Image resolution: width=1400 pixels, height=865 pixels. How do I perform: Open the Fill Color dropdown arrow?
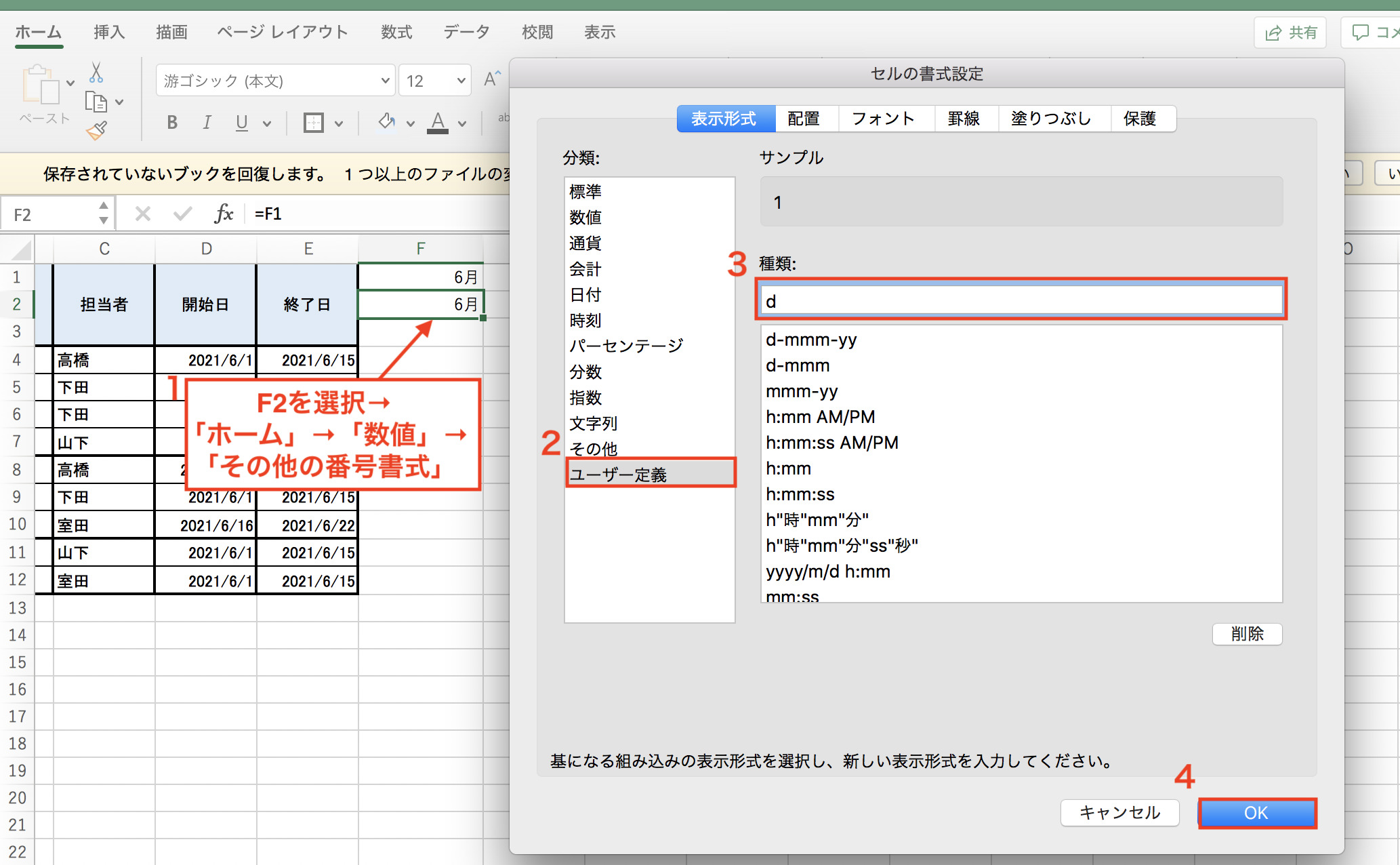tap(410, 123)
